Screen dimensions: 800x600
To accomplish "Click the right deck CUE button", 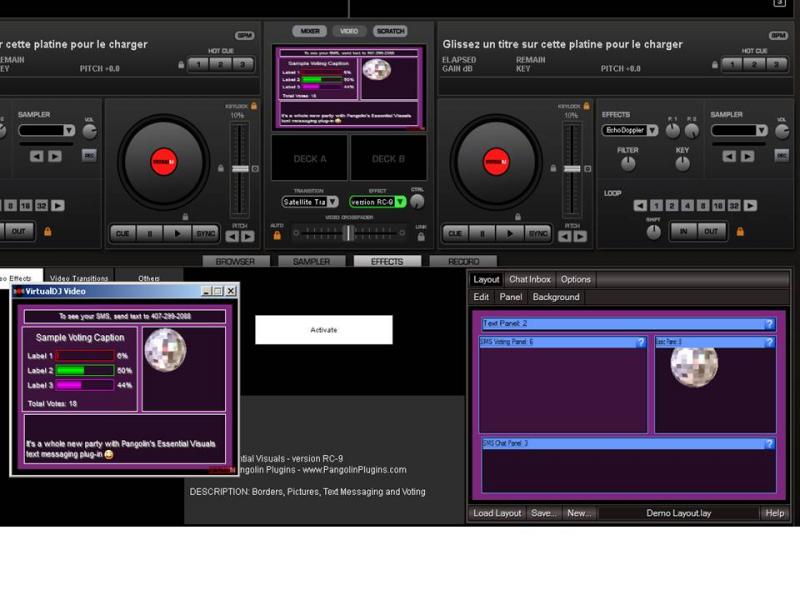I will coord(456,233).
